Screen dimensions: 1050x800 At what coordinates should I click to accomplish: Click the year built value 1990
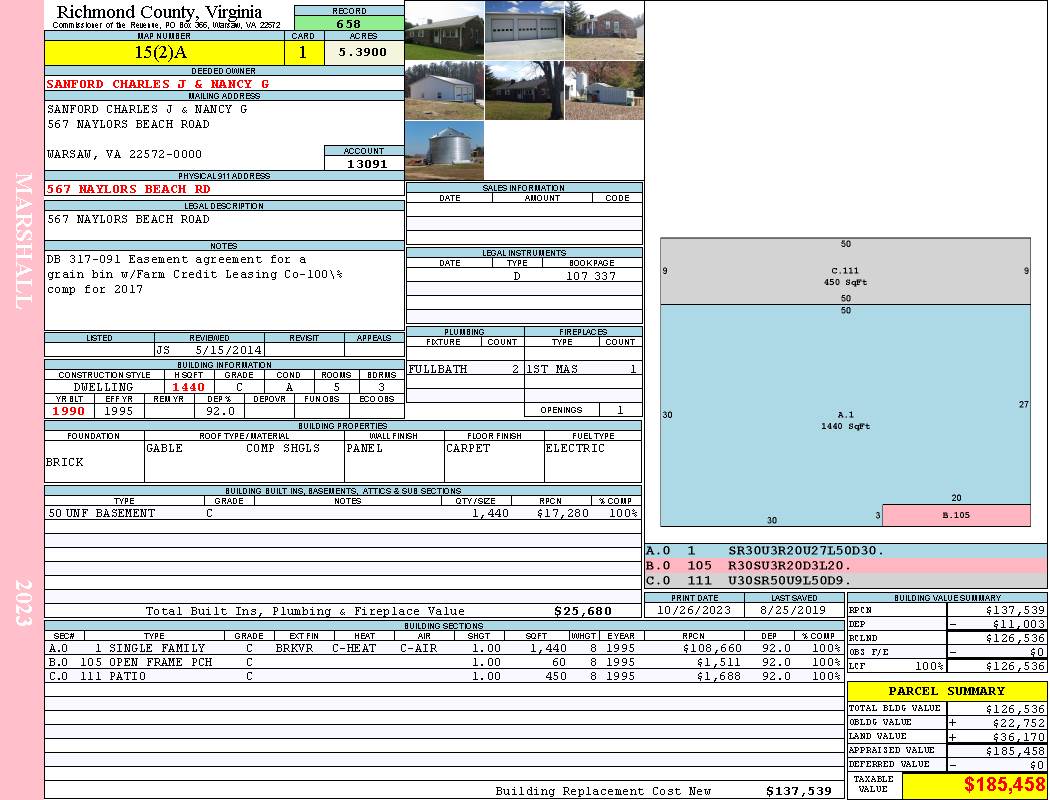(68, 411)
